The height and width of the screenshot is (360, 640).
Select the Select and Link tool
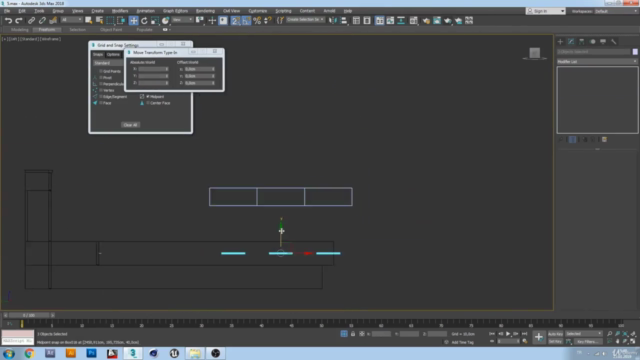coord(31,20)
